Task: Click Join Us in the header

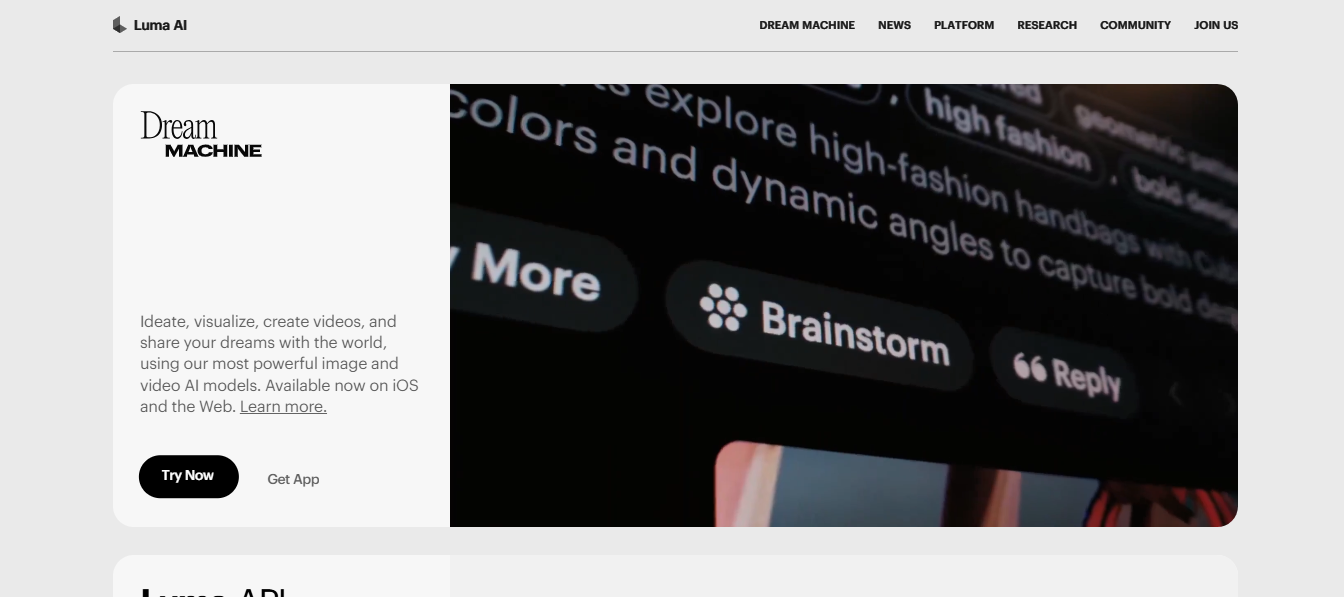Action: tap(1216, 25)
